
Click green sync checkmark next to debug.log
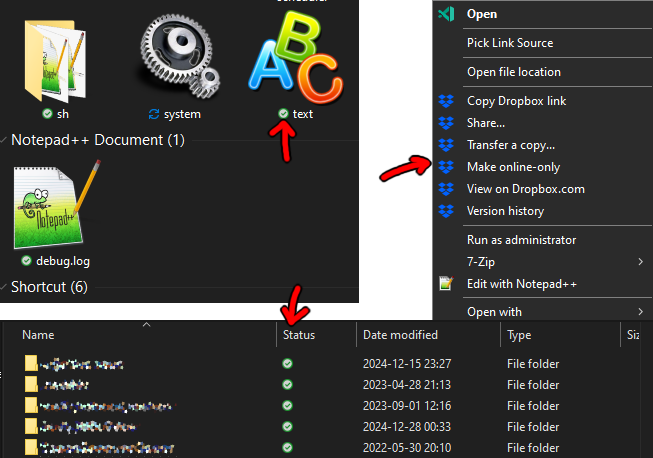click(x=27, y=261)
